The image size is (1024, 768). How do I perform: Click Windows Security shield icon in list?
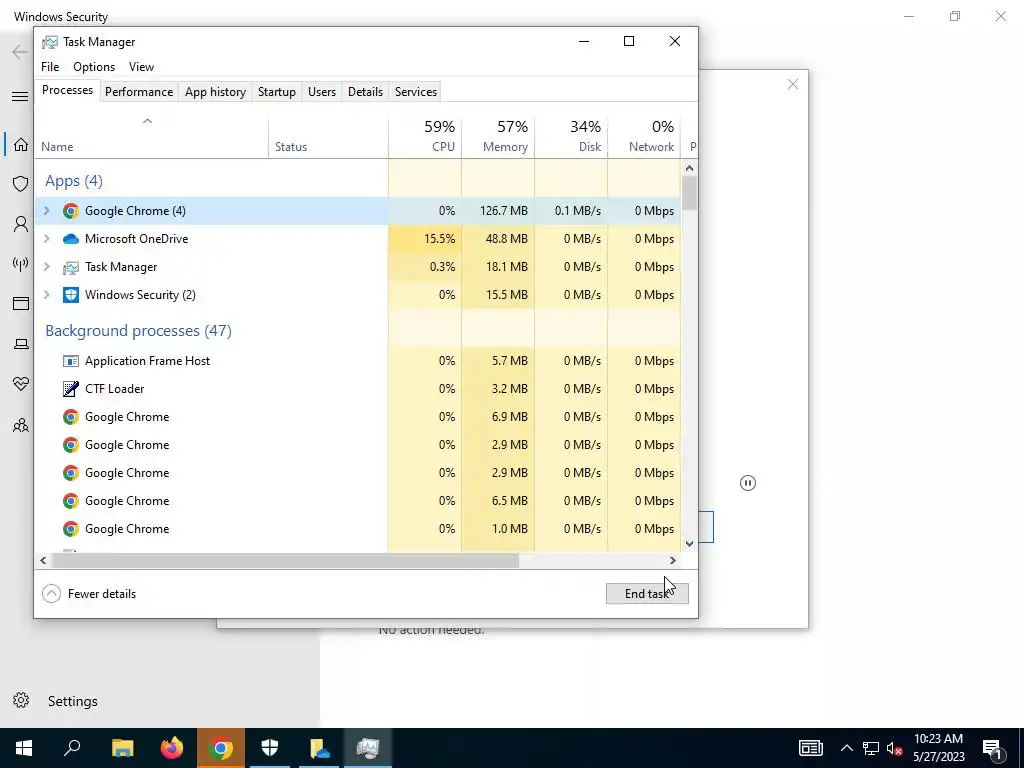[x=71, y=295]
